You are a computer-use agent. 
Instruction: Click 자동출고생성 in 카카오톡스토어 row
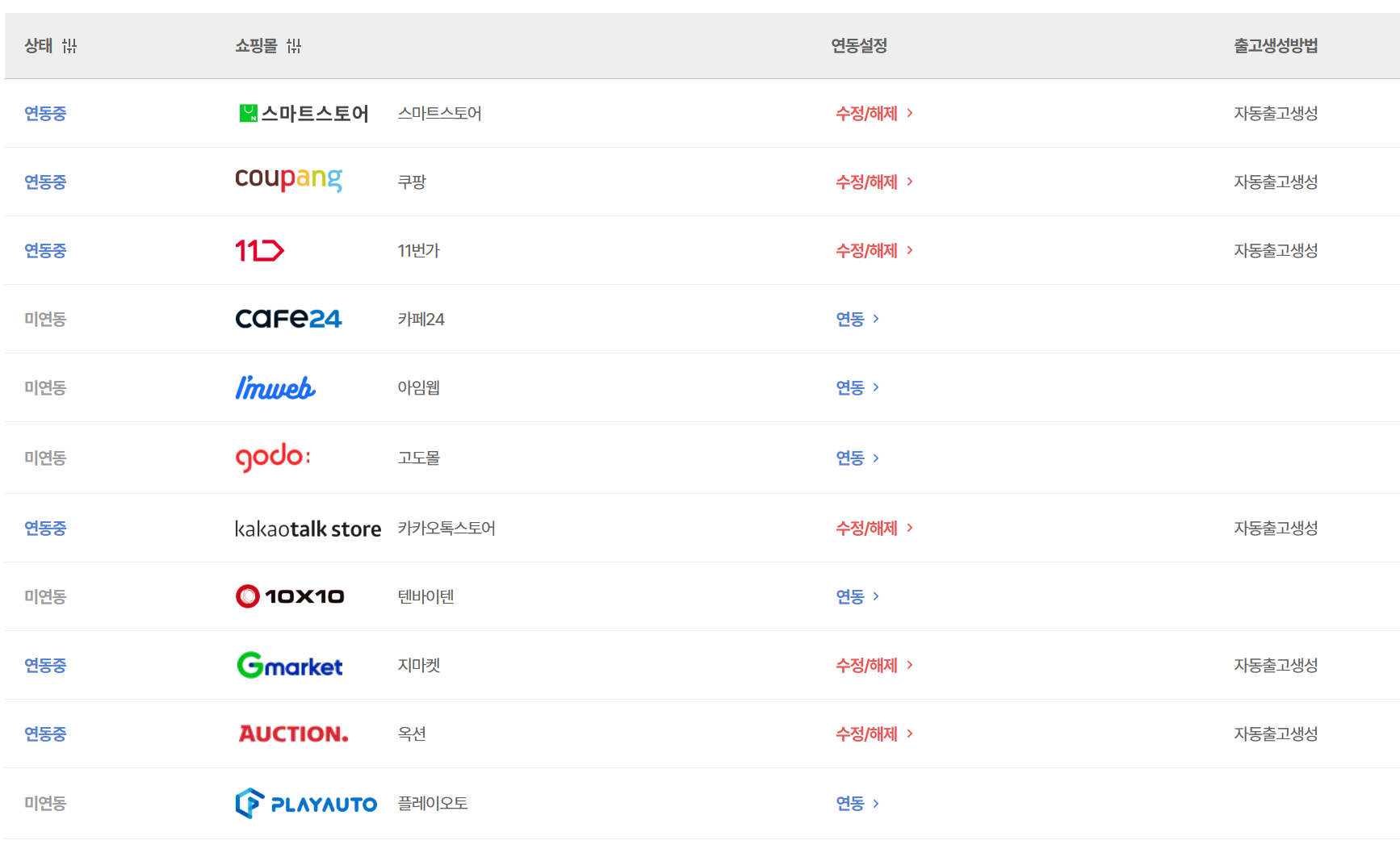pos(1276,529)
